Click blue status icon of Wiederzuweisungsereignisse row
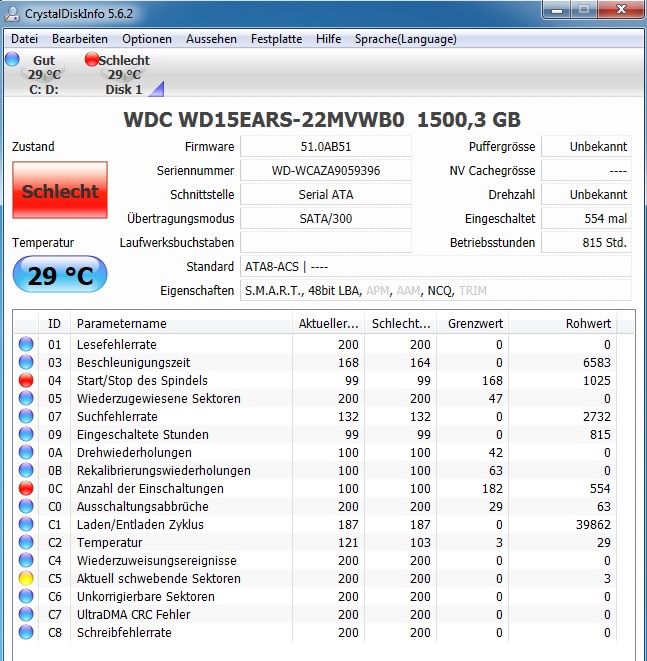 [x=26, y=561]
